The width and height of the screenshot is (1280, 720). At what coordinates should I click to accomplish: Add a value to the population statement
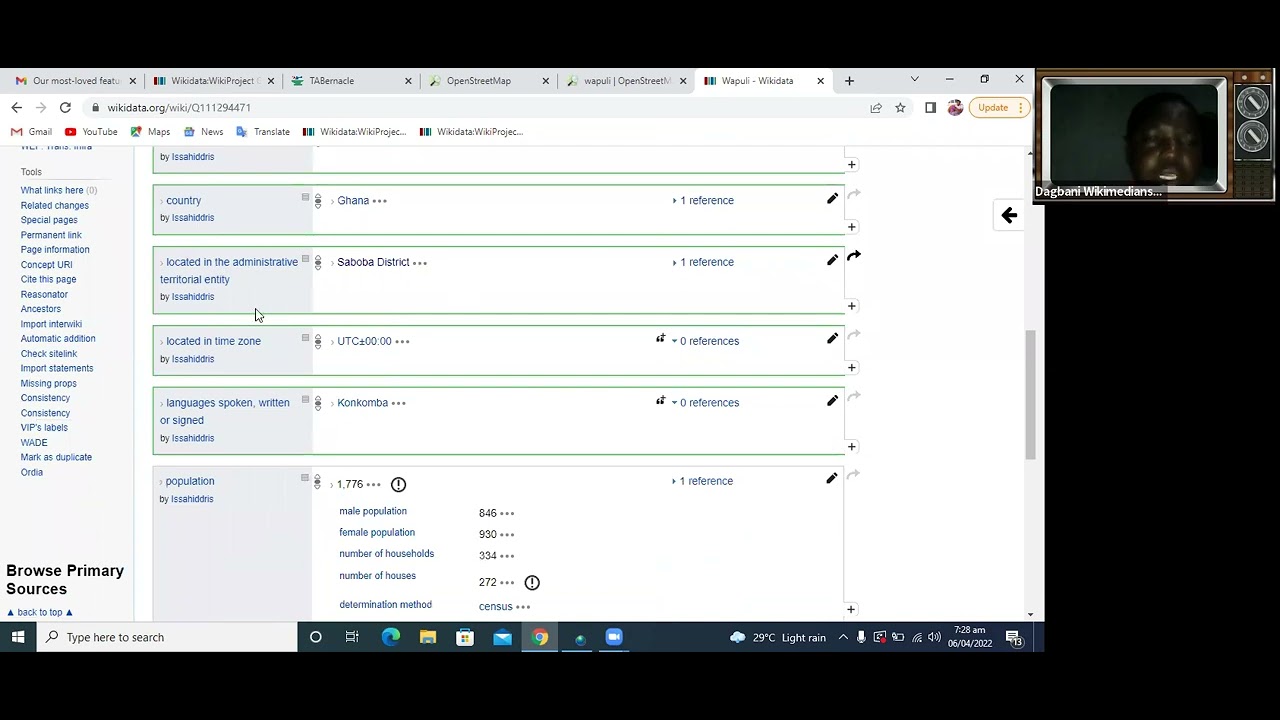point(851,609)
